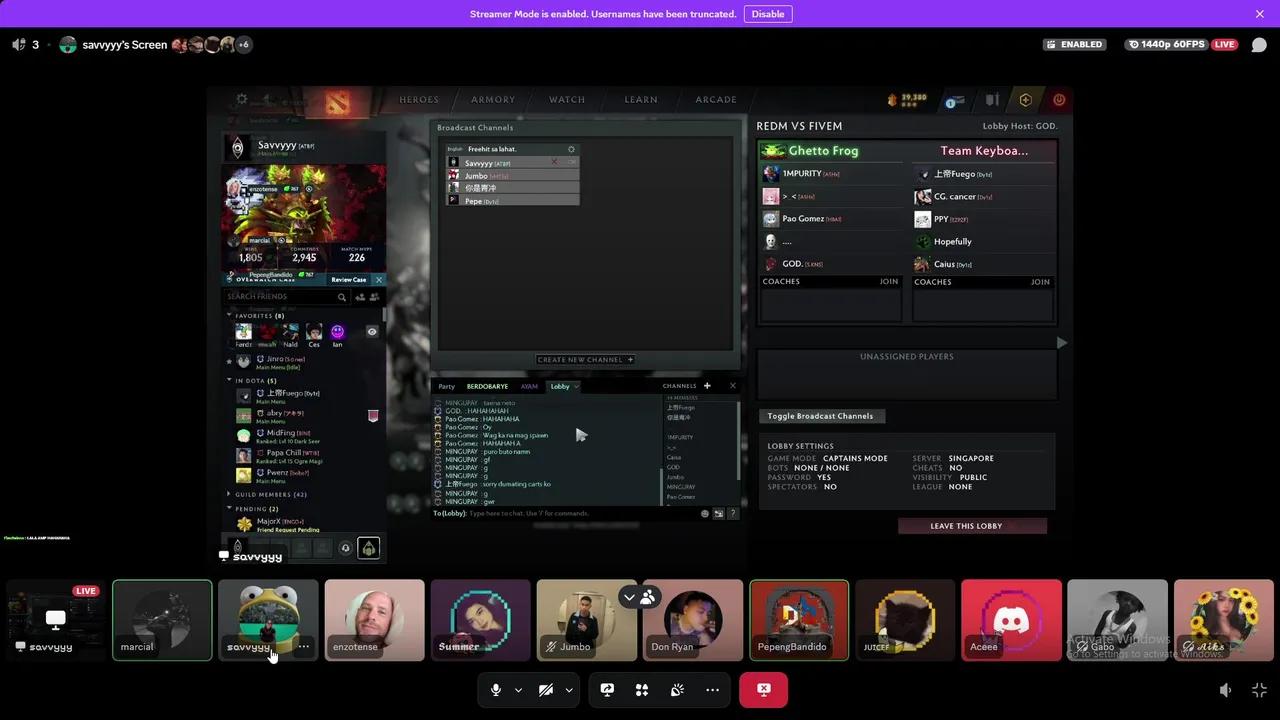The width and height of the screenshot is (1280, 720).
Task: Open chat help question icon
Action: click(733, 513)
